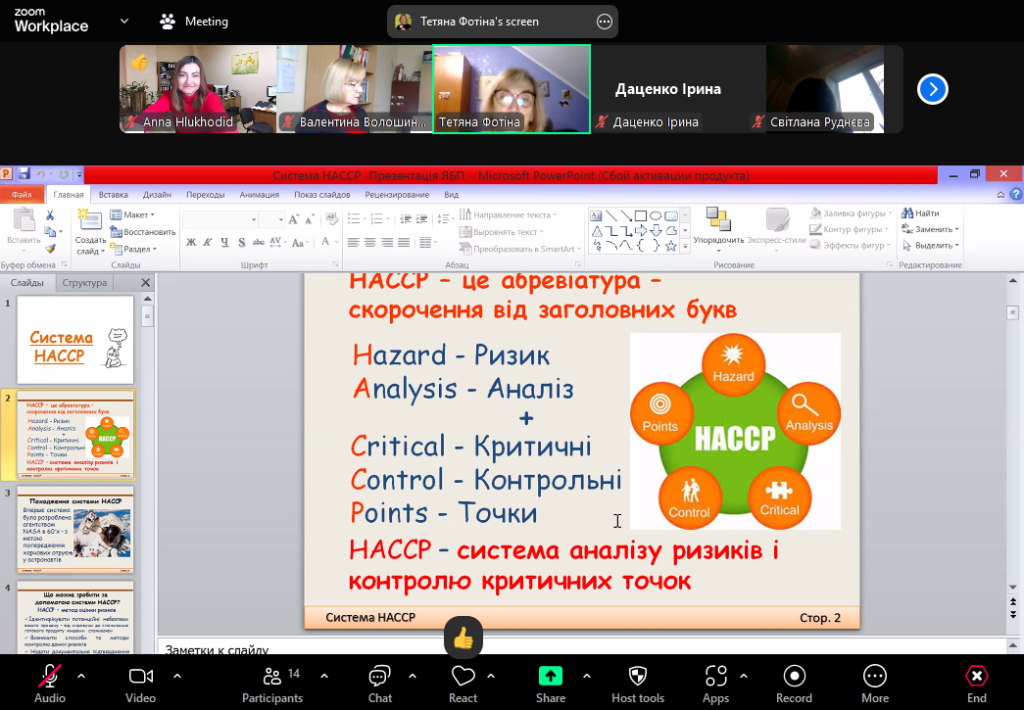
Task: Click the More ellipsis icon
Action: tap(875, 675)
